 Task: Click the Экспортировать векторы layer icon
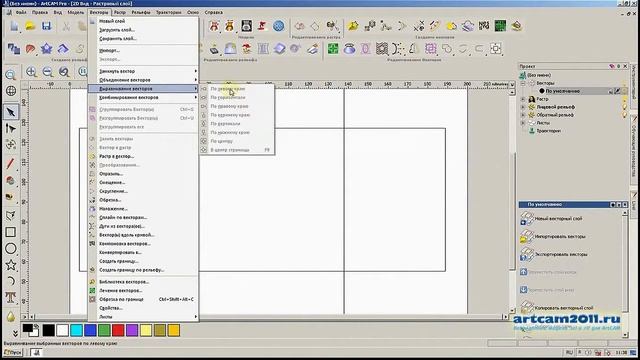click(527, 254)
